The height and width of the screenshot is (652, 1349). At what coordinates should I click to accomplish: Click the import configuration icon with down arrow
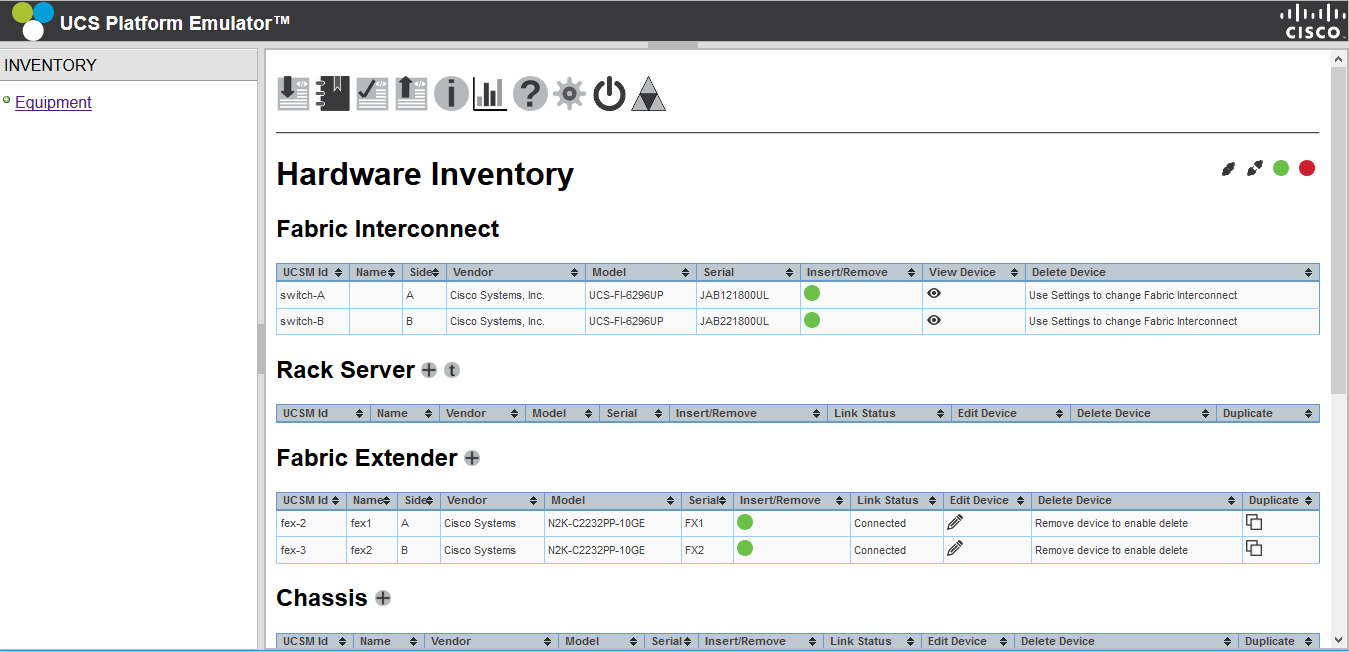(293, 93)
